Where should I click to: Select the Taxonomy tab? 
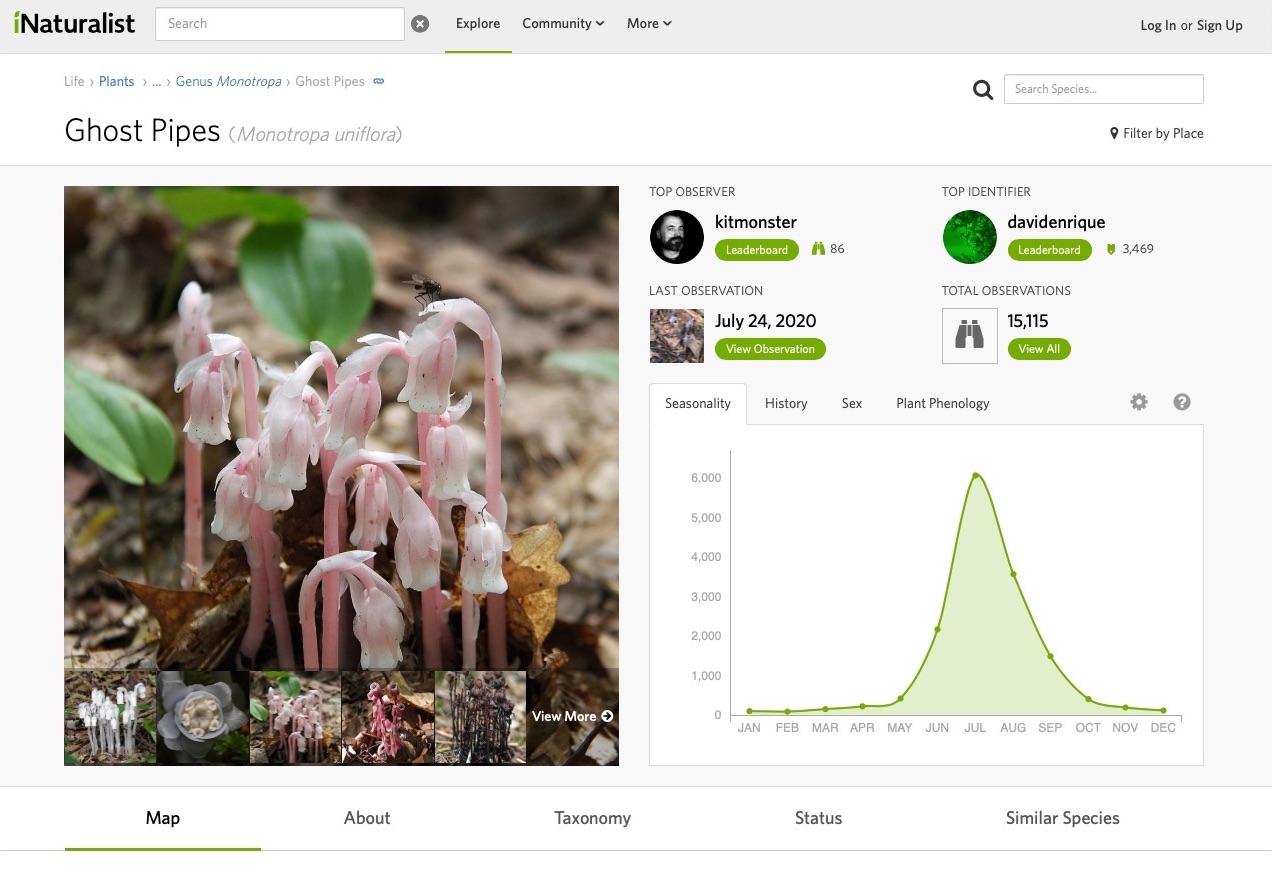click(592, 818)
